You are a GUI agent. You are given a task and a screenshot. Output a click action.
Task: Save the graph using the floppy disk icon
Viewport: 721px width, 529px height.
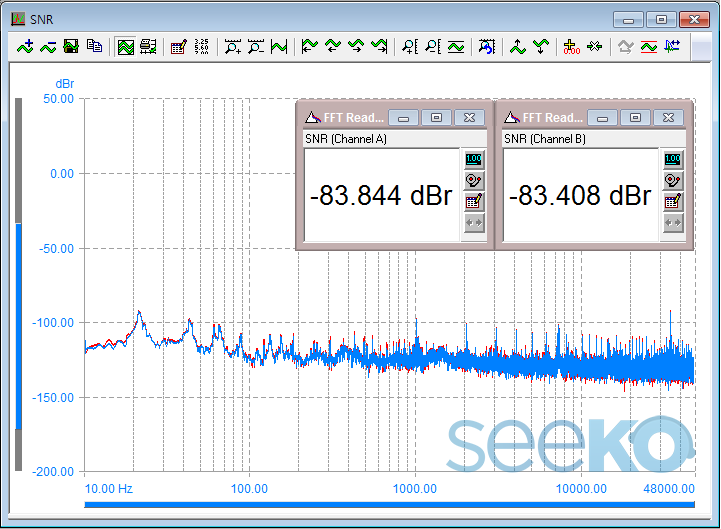pos(71,46)
